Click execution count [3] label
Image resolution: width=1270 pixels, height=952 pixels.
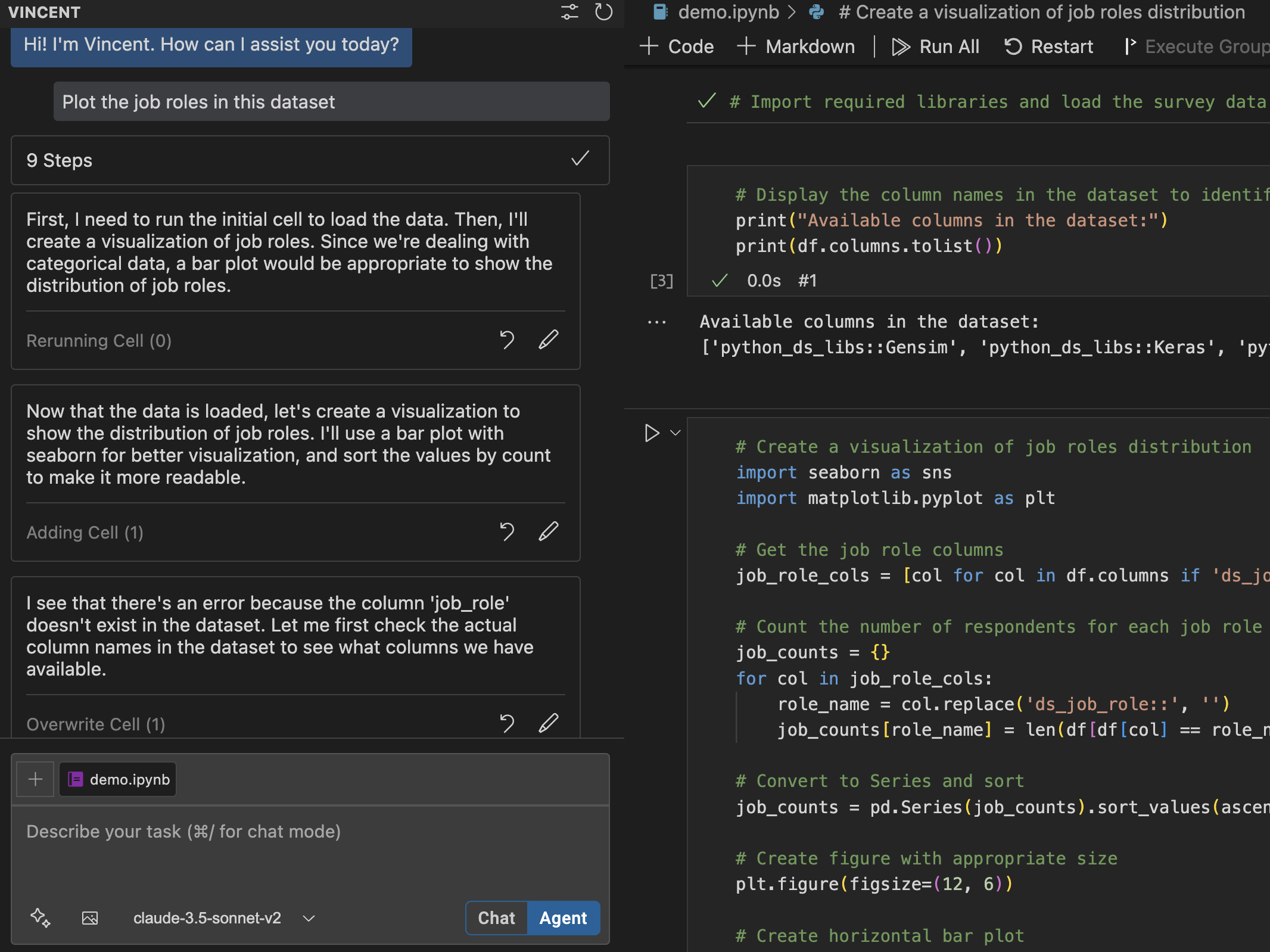click(x=662, y=281)
